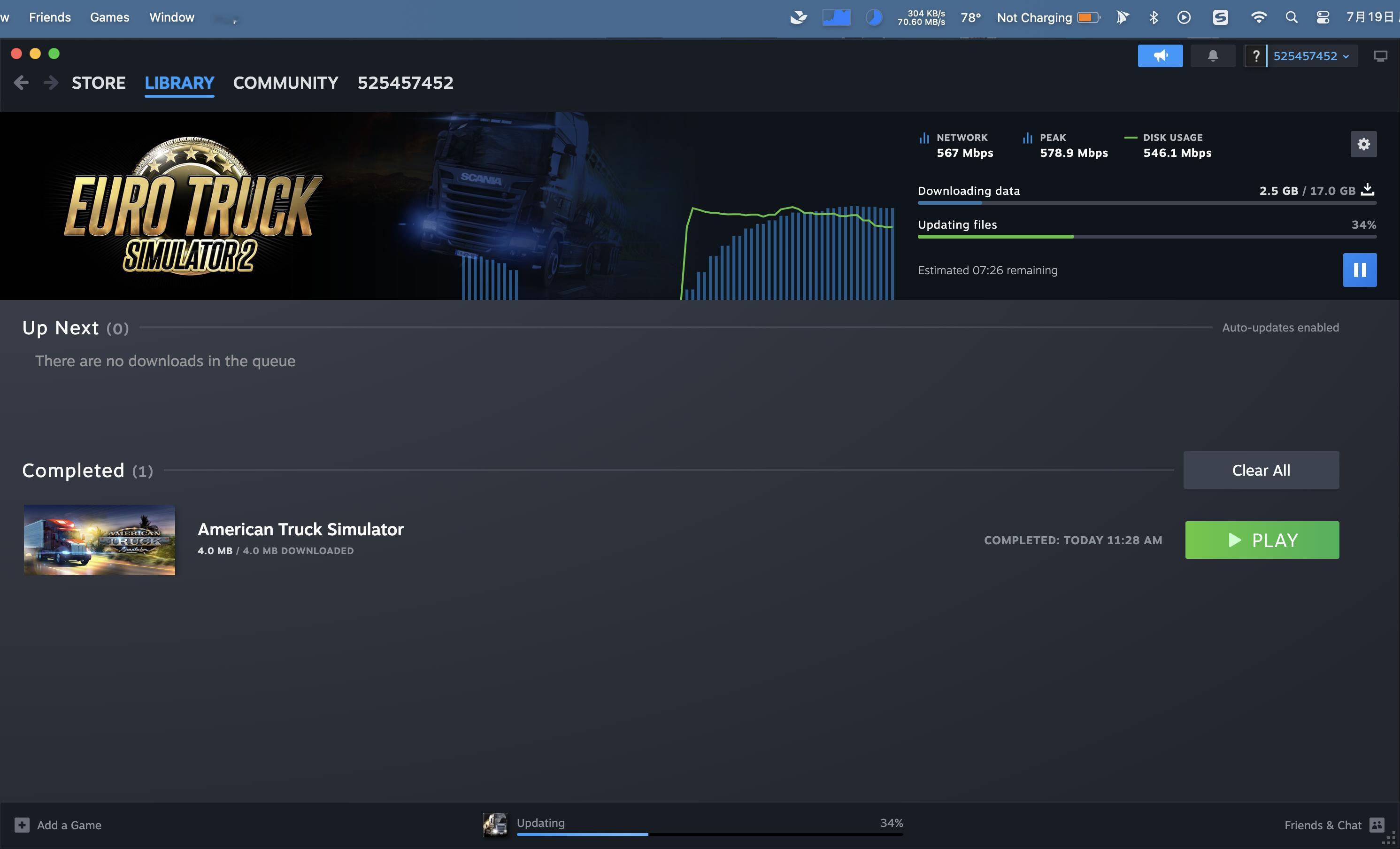Open the LIBRARY tab
1400x849 pixels.
[179, 83]
